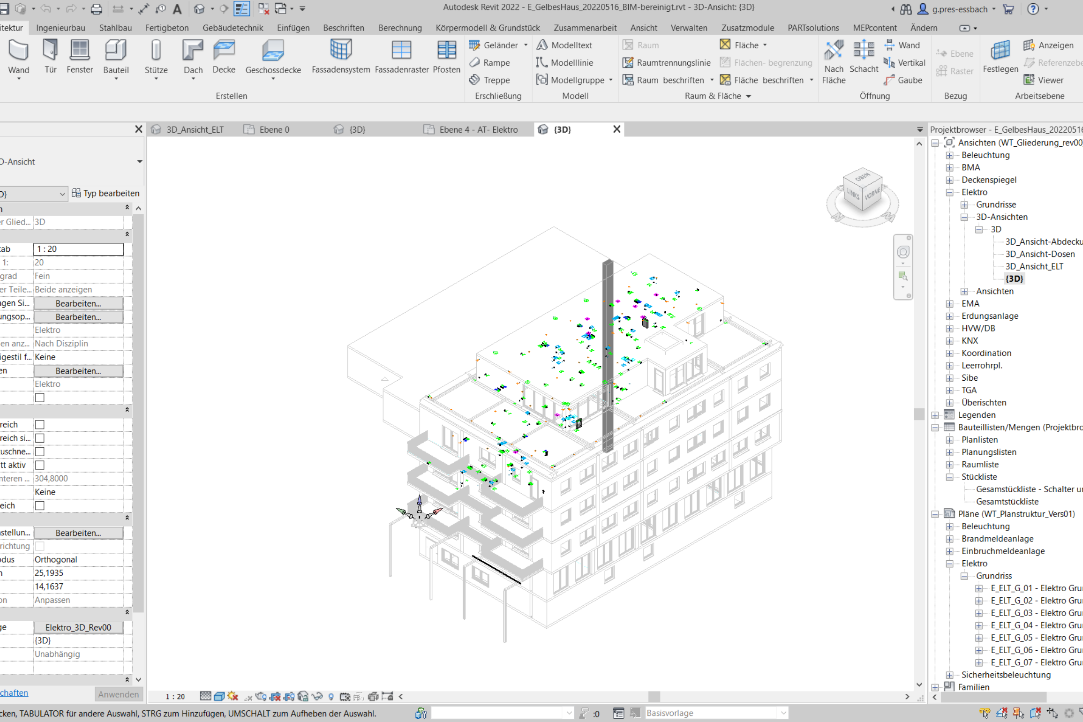Select the Tür (door) tool
Viewport: 1083px width, 722px height.
50,56
